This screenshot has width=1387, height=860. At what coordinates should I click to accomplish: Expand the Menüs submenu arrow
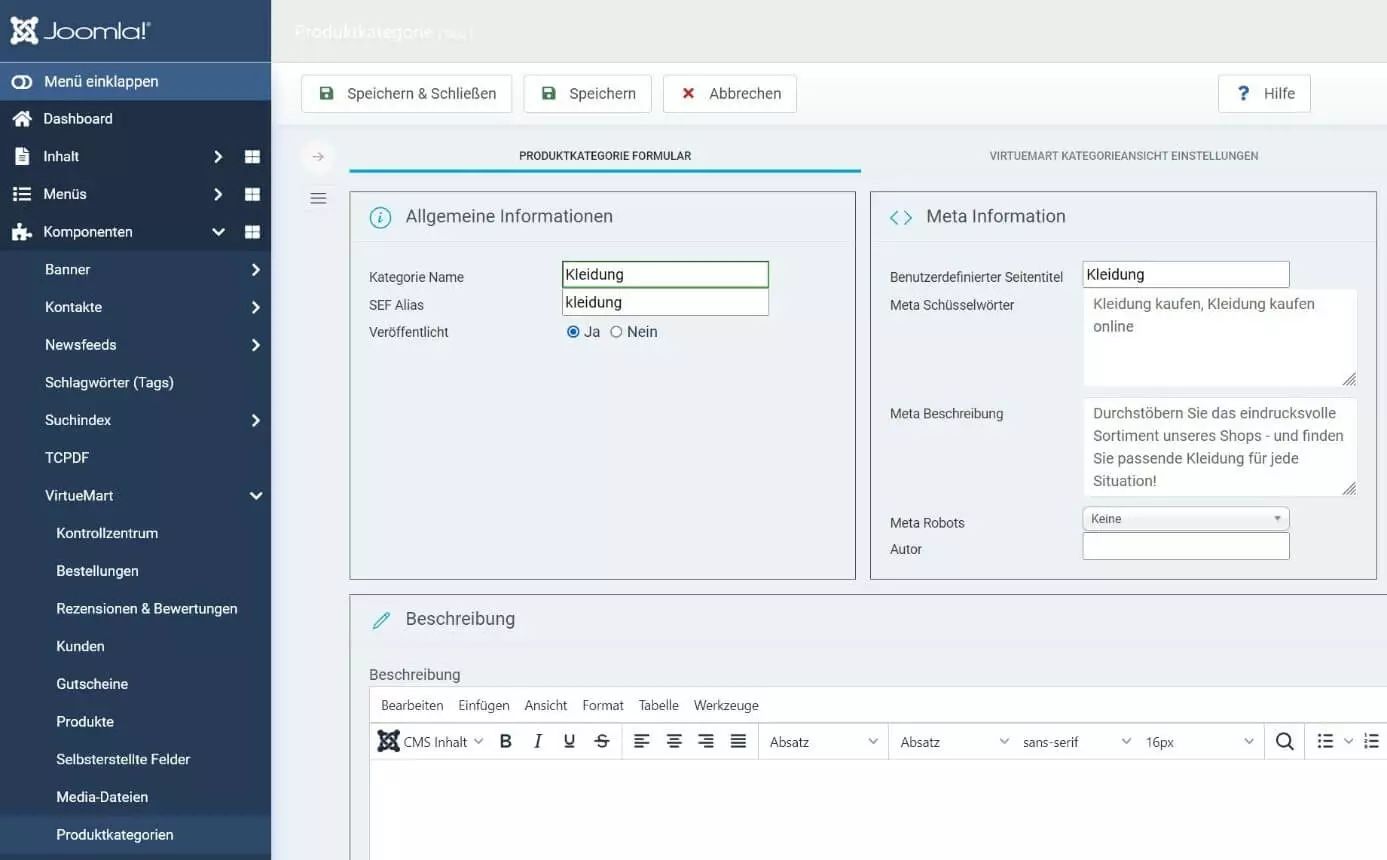click(218, 195)
